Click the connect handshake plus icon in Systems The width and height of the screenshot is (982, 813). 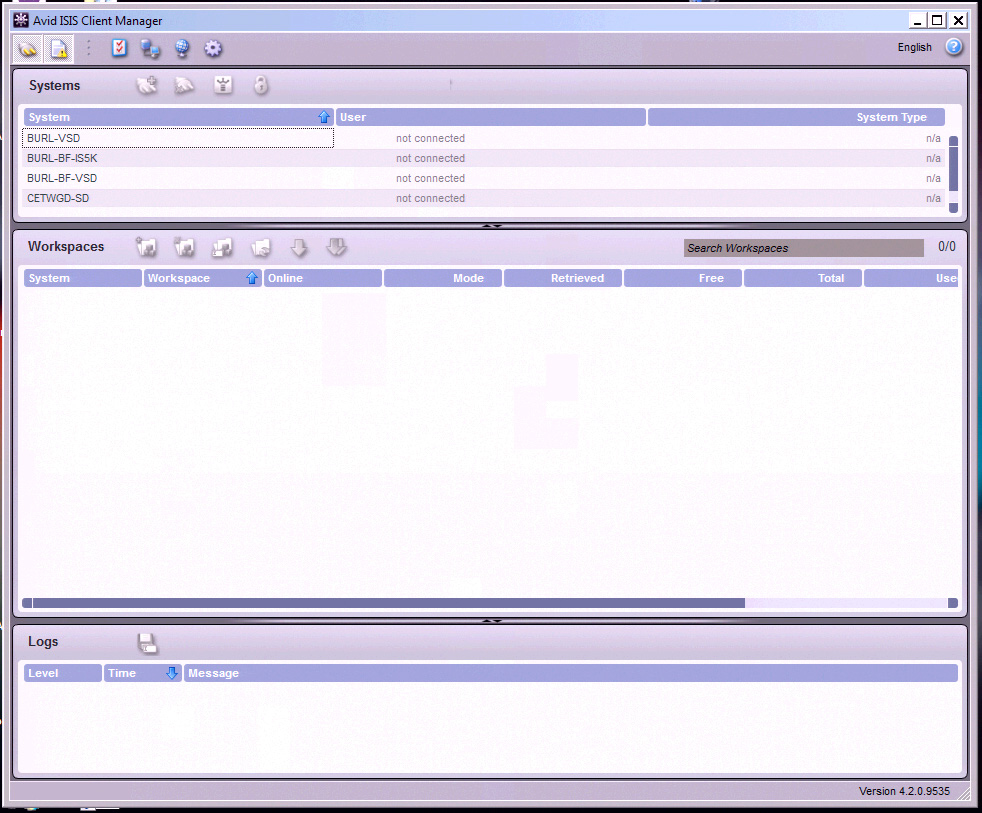147,85
